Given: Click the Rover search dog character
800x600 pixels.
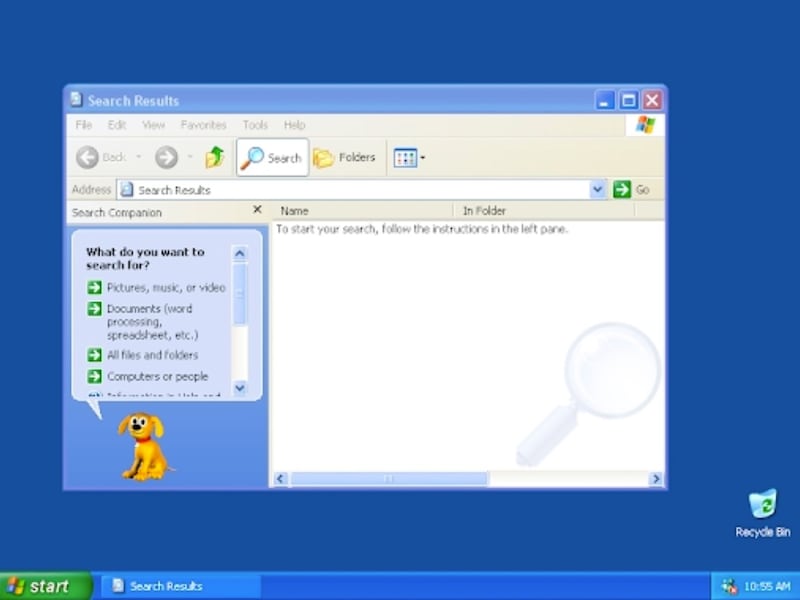Looking at the screenshot, I should [x=141, y=445].
